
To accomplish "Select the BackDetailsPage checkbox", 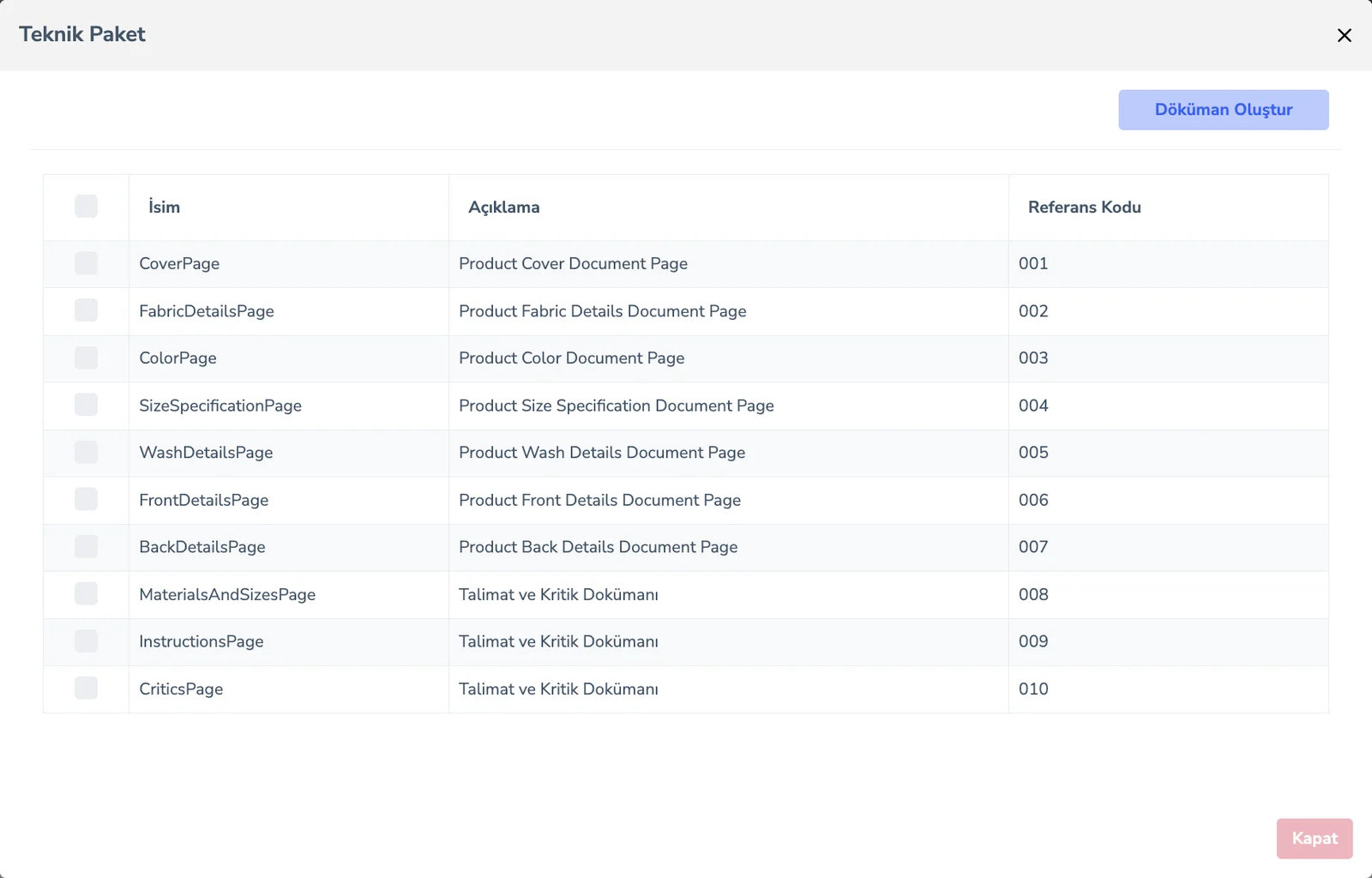I will (86, 546).
